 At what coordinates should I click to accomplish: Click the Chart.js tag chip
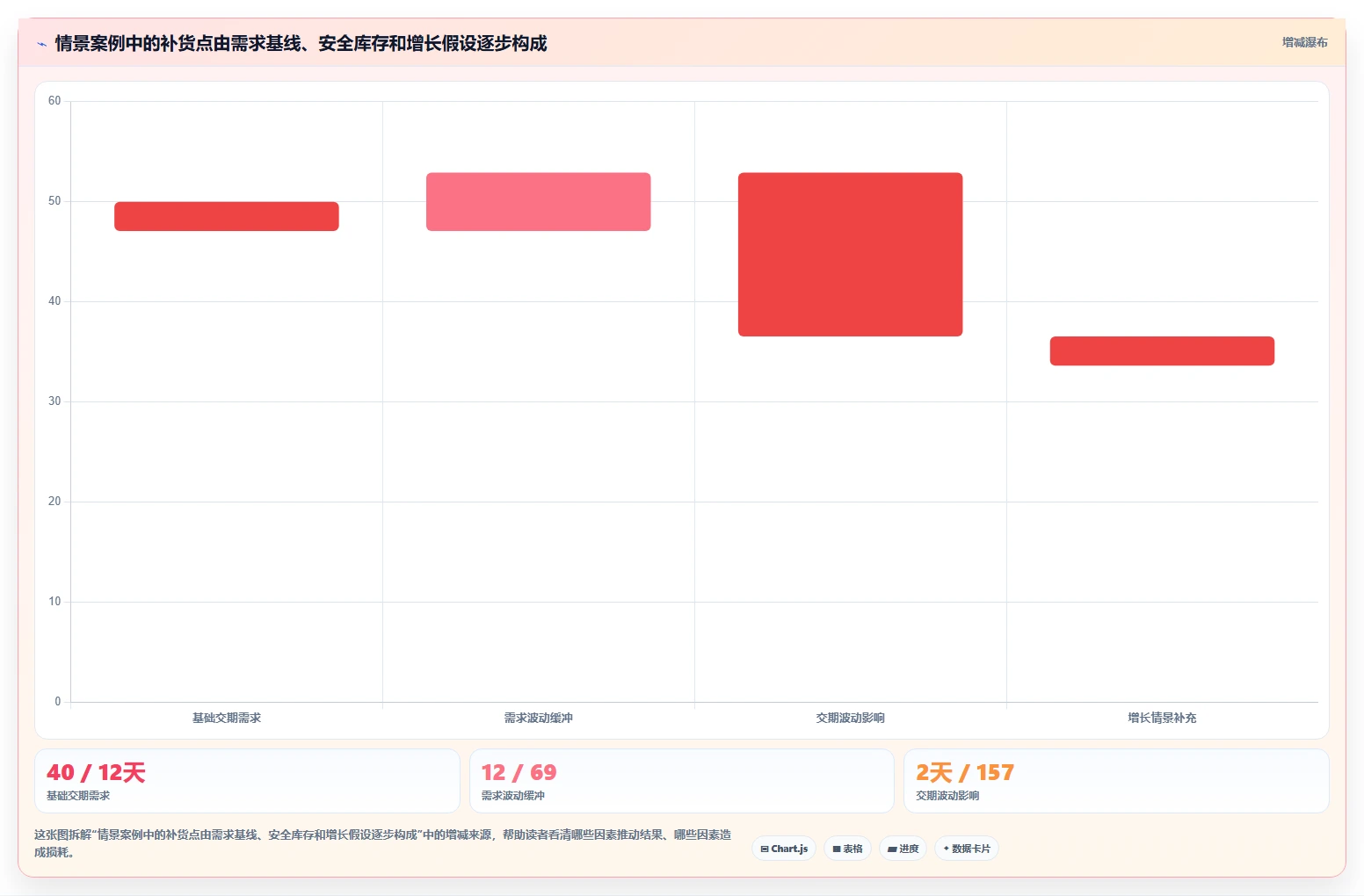(784, 849)
